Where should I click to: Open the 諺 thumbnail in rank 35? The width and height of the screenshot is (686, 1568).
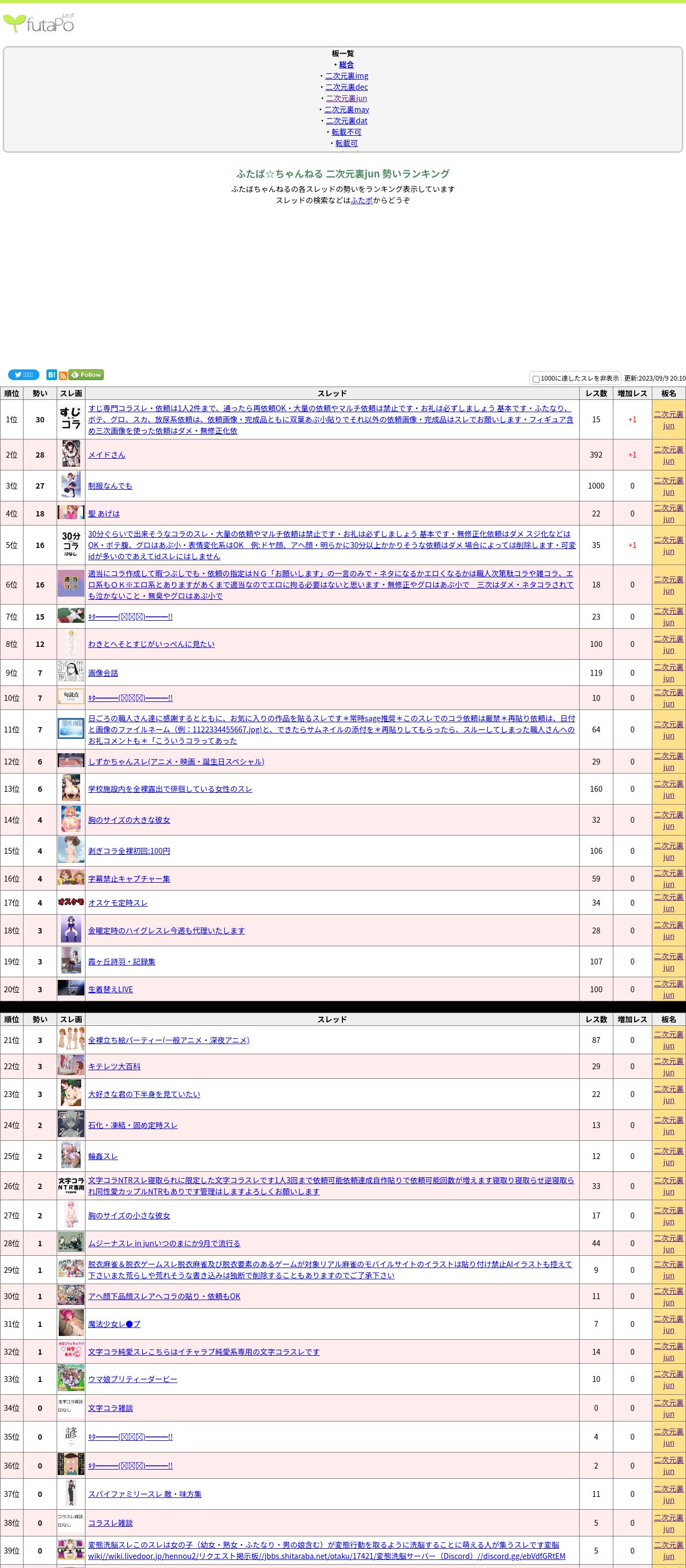point(71,1436)
